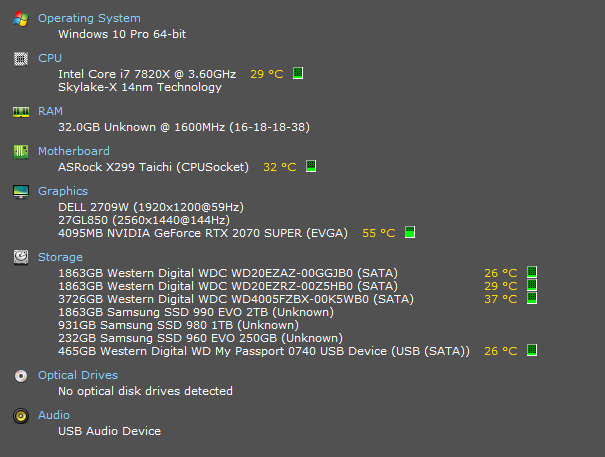The height and width of the screenshot is (457, 605).
Task: Click the Windows flag Operating System icon
Action: coord(21,19)
